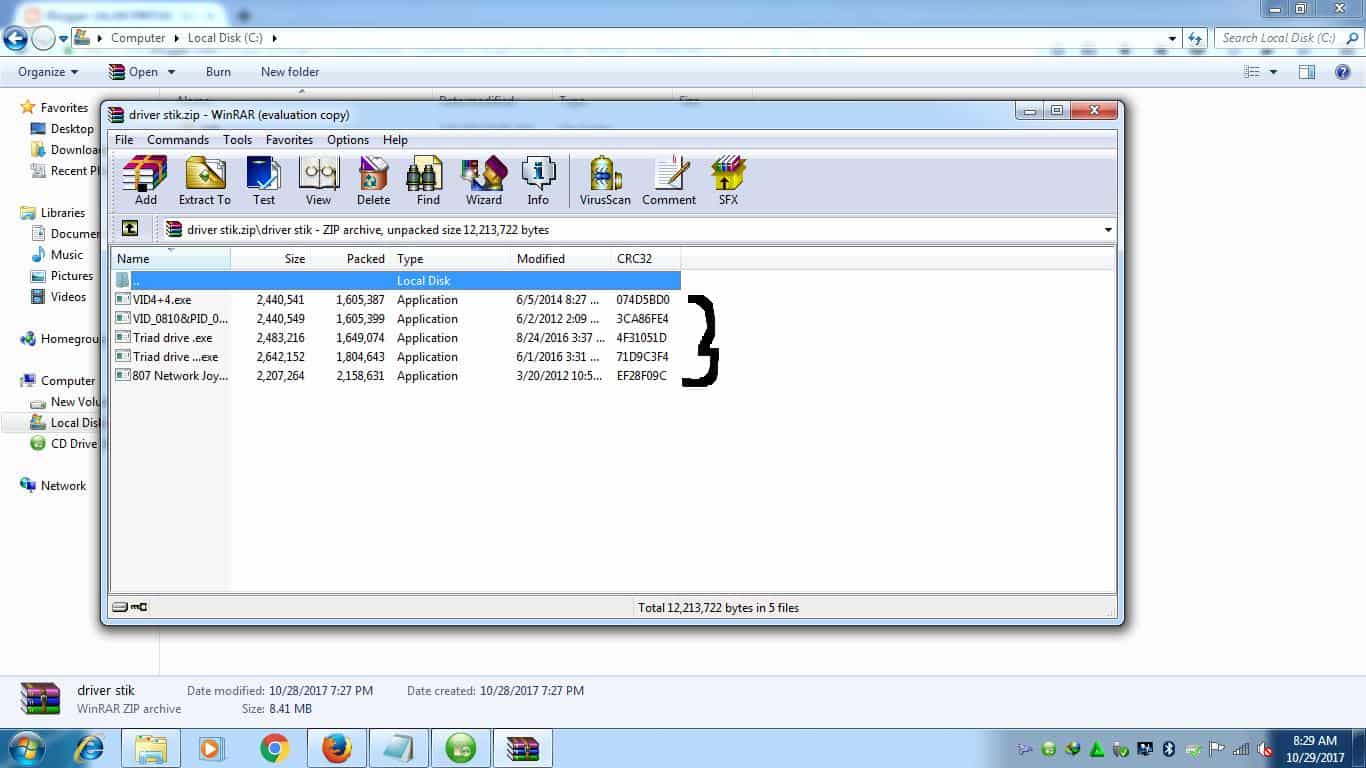The image size is (1366, 768).
Task: Run VirusScan on the archive
Action: (x=606, y=181)
